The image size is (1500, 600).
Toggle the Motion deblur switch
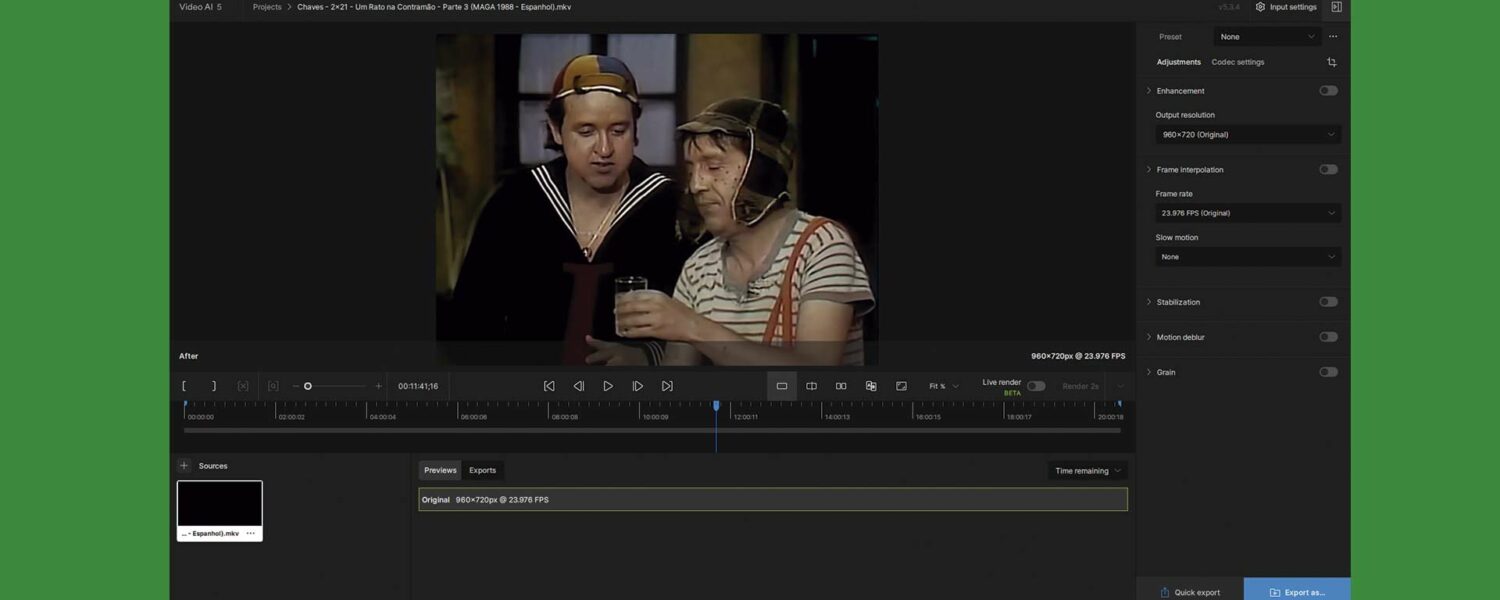click(x=1328, y=337)
